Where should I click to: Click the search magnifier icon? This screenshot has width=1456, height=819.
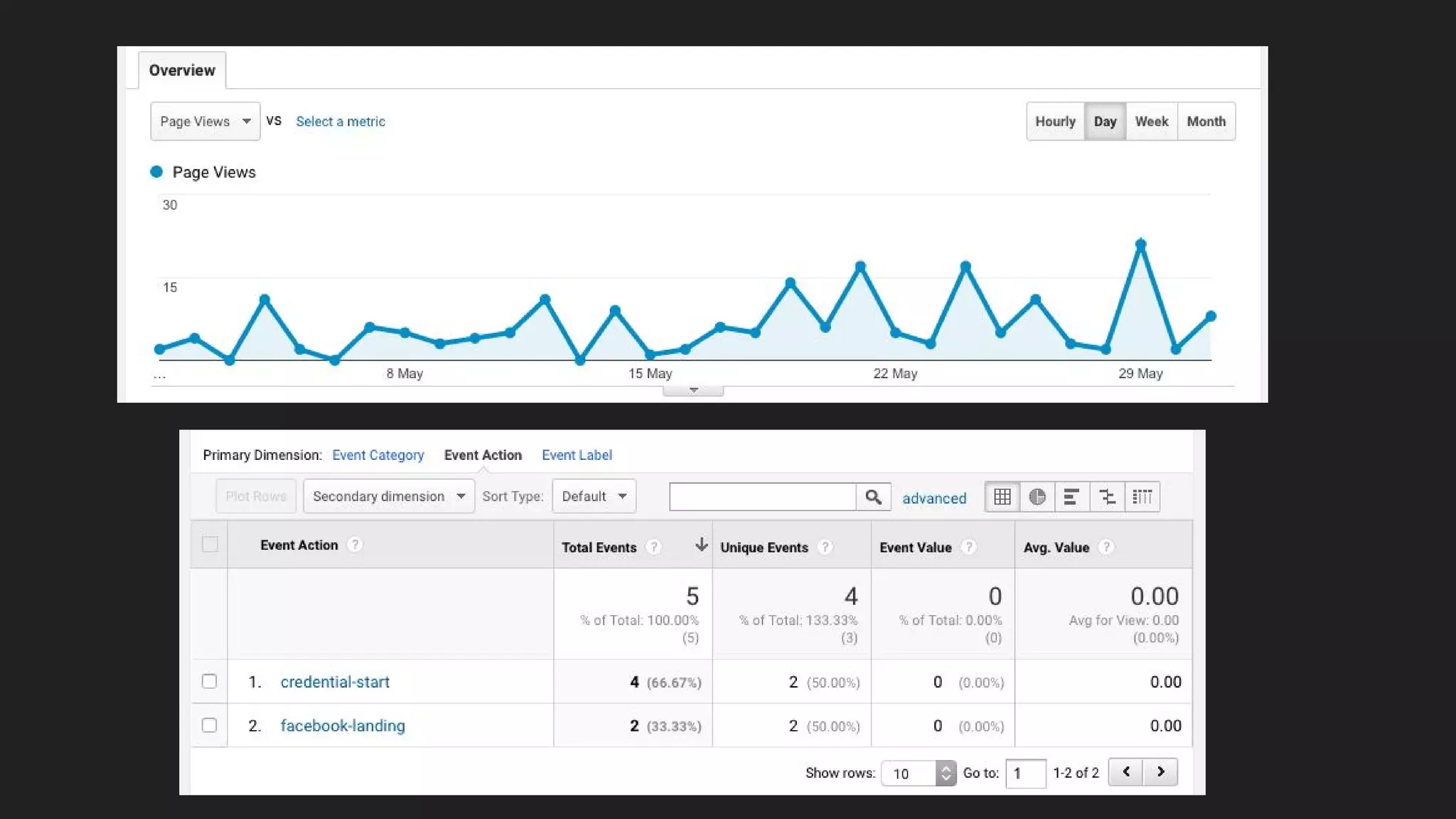pos(873,497)
